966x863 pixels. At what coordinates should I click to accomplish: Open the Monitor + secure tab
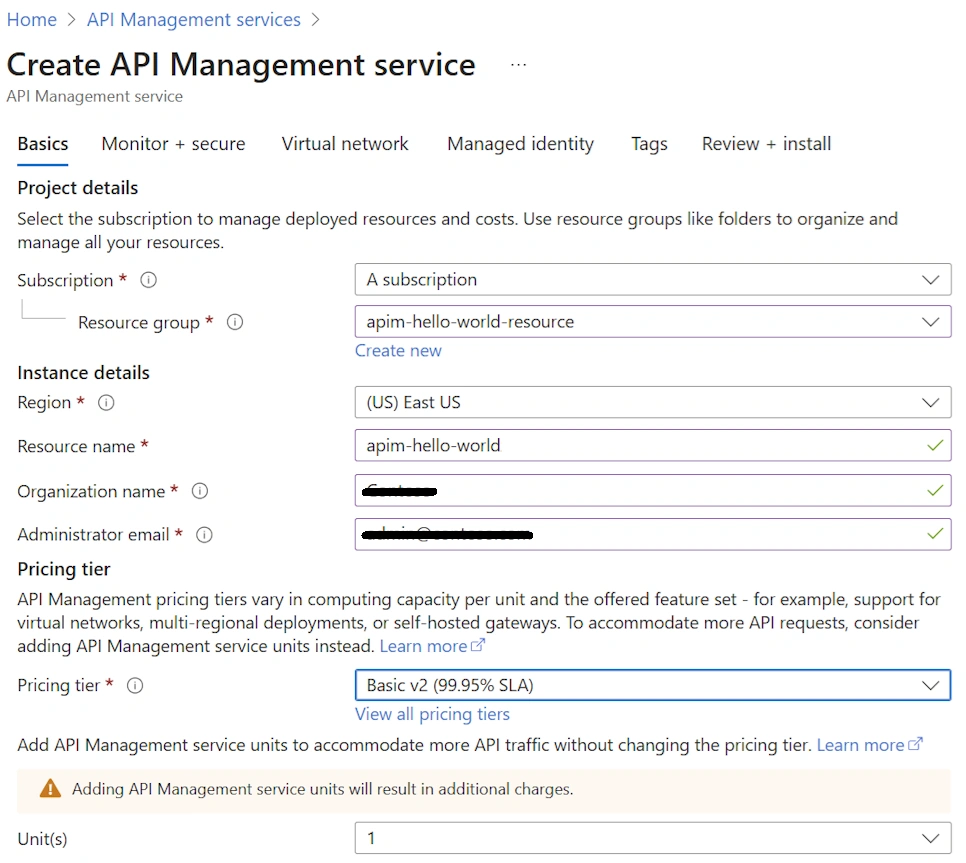pos(173,144)
